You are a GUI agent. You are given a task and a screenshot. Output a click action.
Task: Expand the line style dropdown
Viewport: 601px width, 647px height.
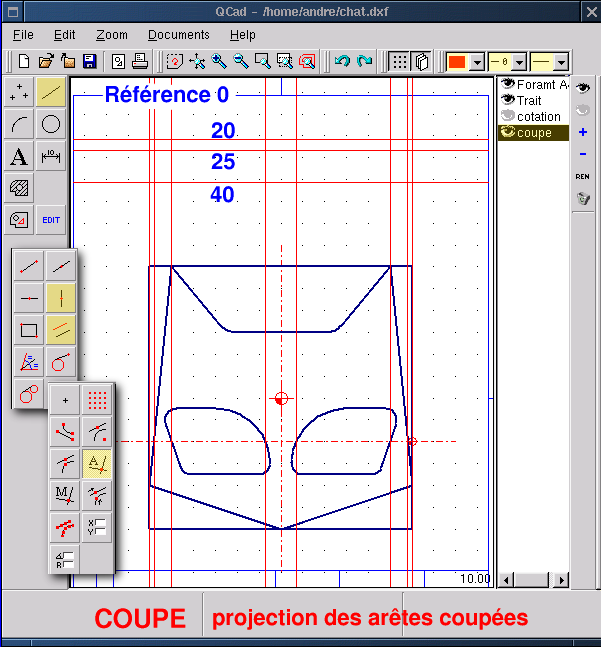pyautogui.click(x=560, y=62)
